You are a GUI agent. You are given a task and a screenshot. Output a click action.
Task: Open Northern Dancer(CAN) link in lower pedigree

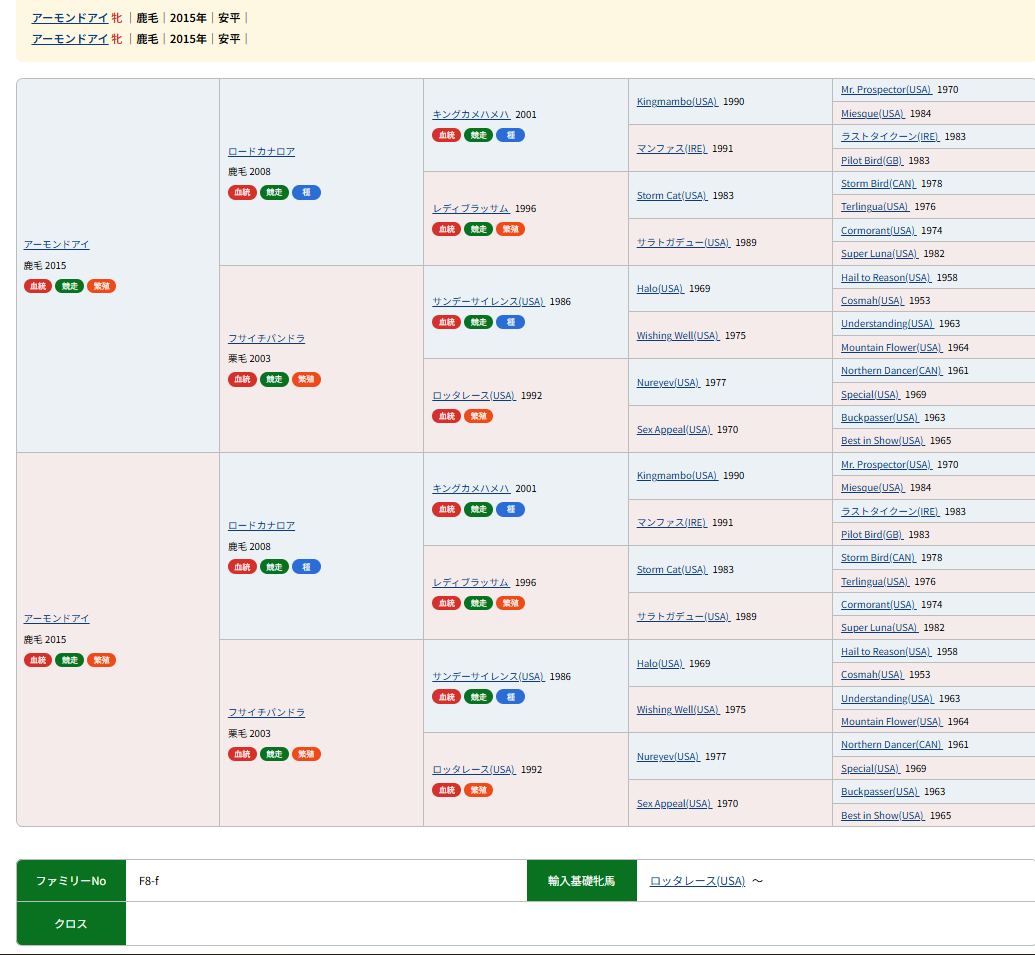pos(891,745)
